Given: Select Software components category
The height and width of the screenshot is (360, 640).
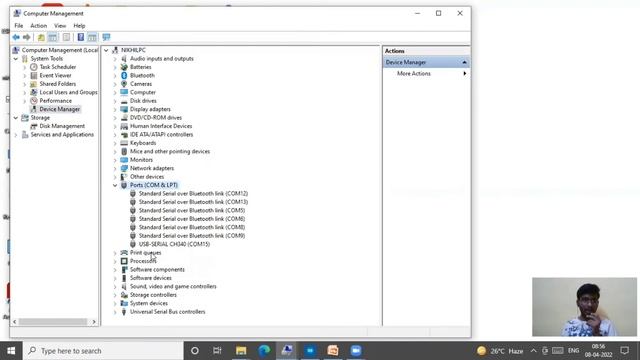Looking at the screenshot, I should click(157, 269).
